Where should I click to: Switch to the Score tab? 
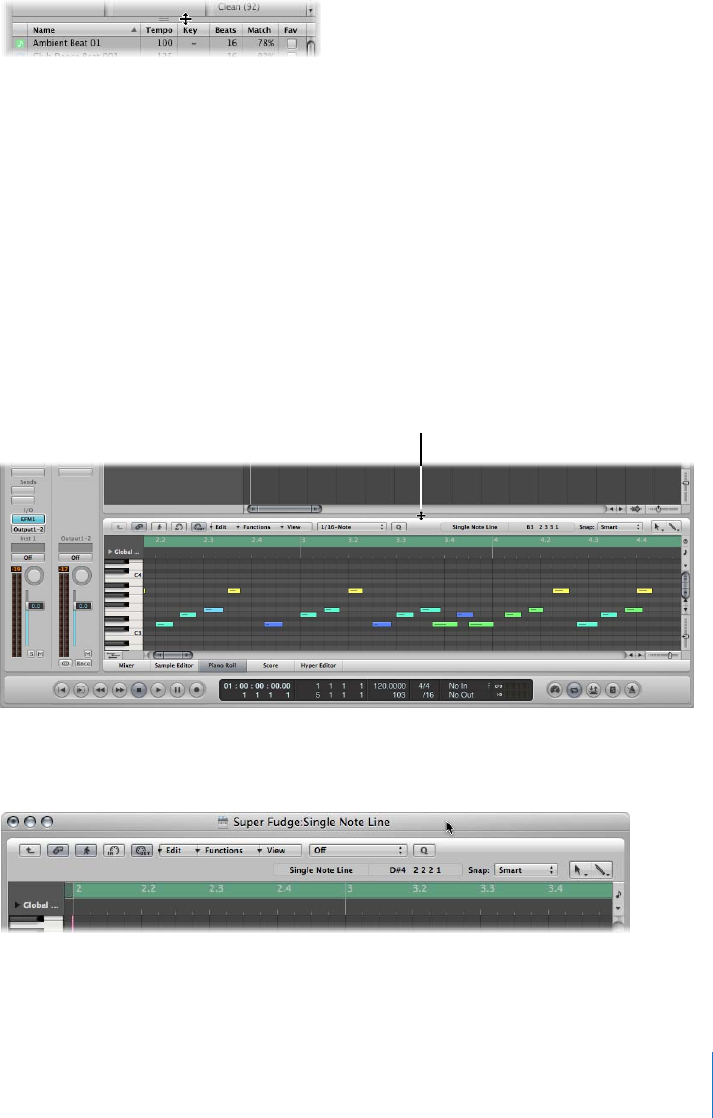(270, 665)
